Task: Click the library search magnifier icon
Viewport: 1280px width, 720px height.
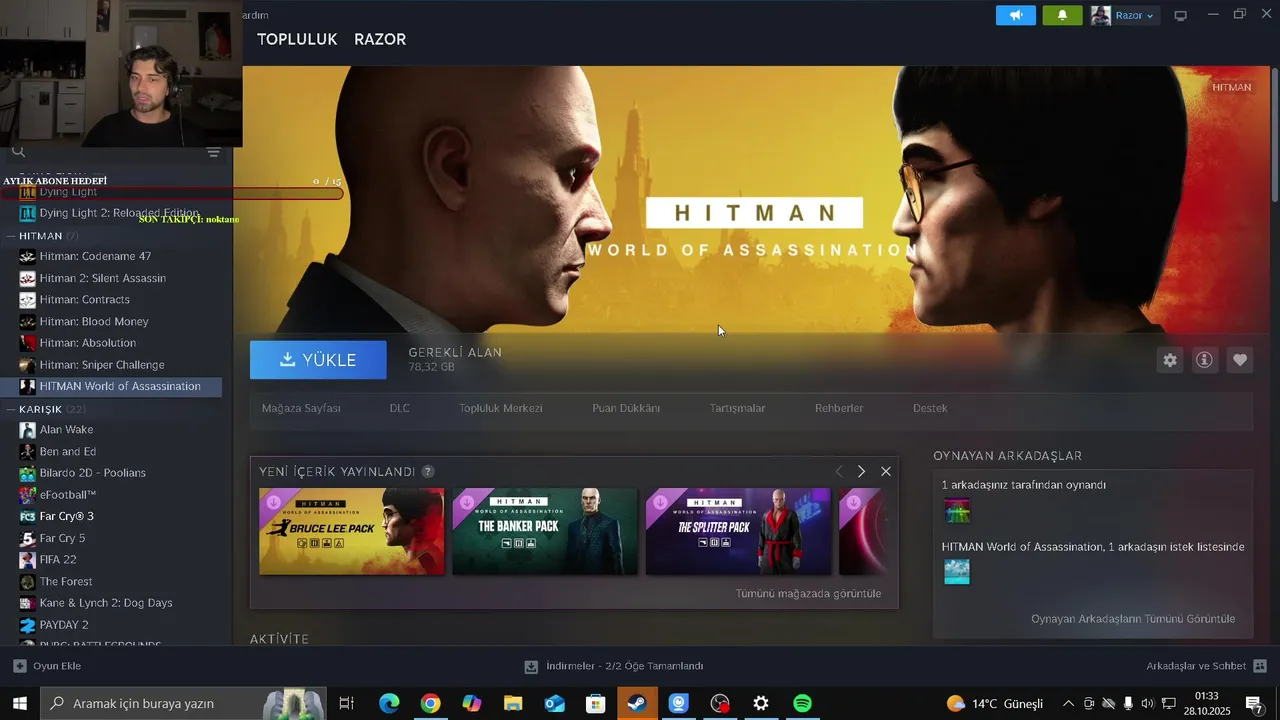Action: (18, 152)
